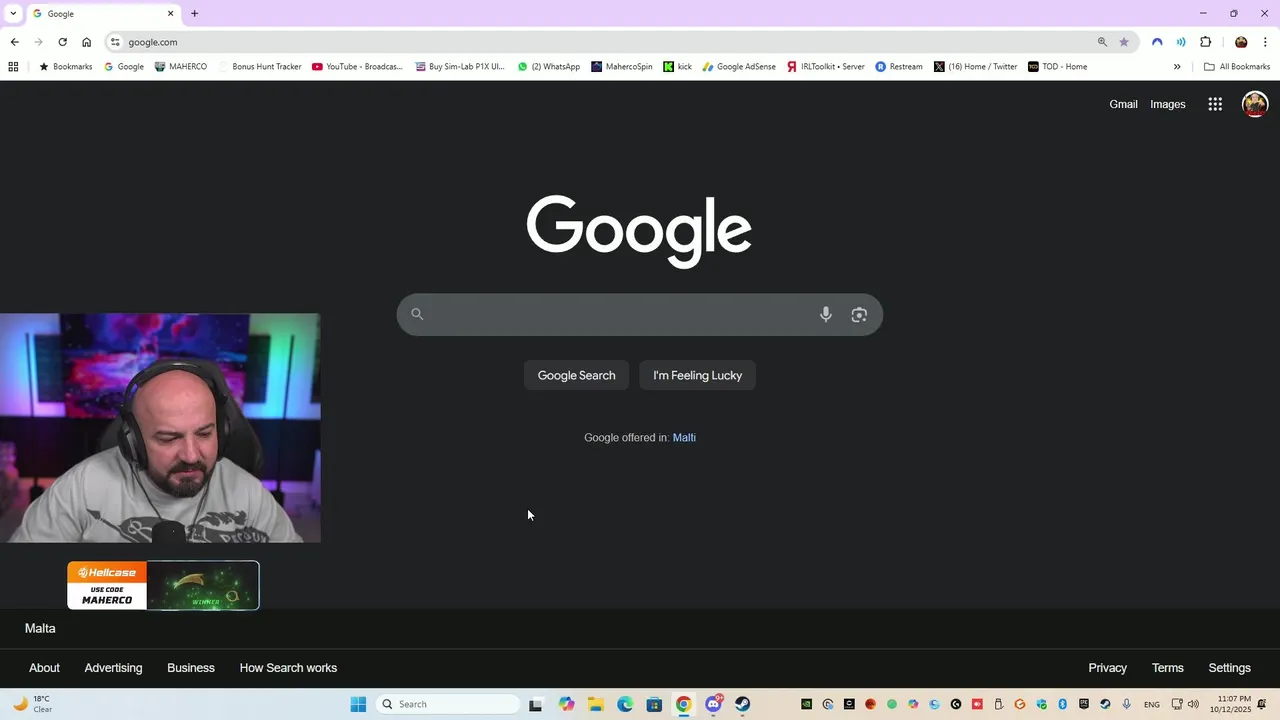The height and width of the screenshot is (720, 1280).
Task: Open Windows Start menu
Action: pos(358,704)
